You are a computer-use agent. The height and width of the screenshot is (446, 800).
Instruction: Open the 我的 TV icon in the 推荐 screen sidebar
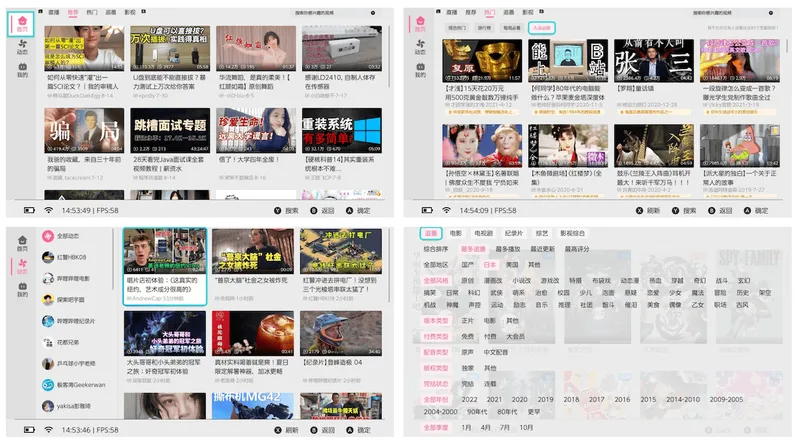click(x=22, y=66)
